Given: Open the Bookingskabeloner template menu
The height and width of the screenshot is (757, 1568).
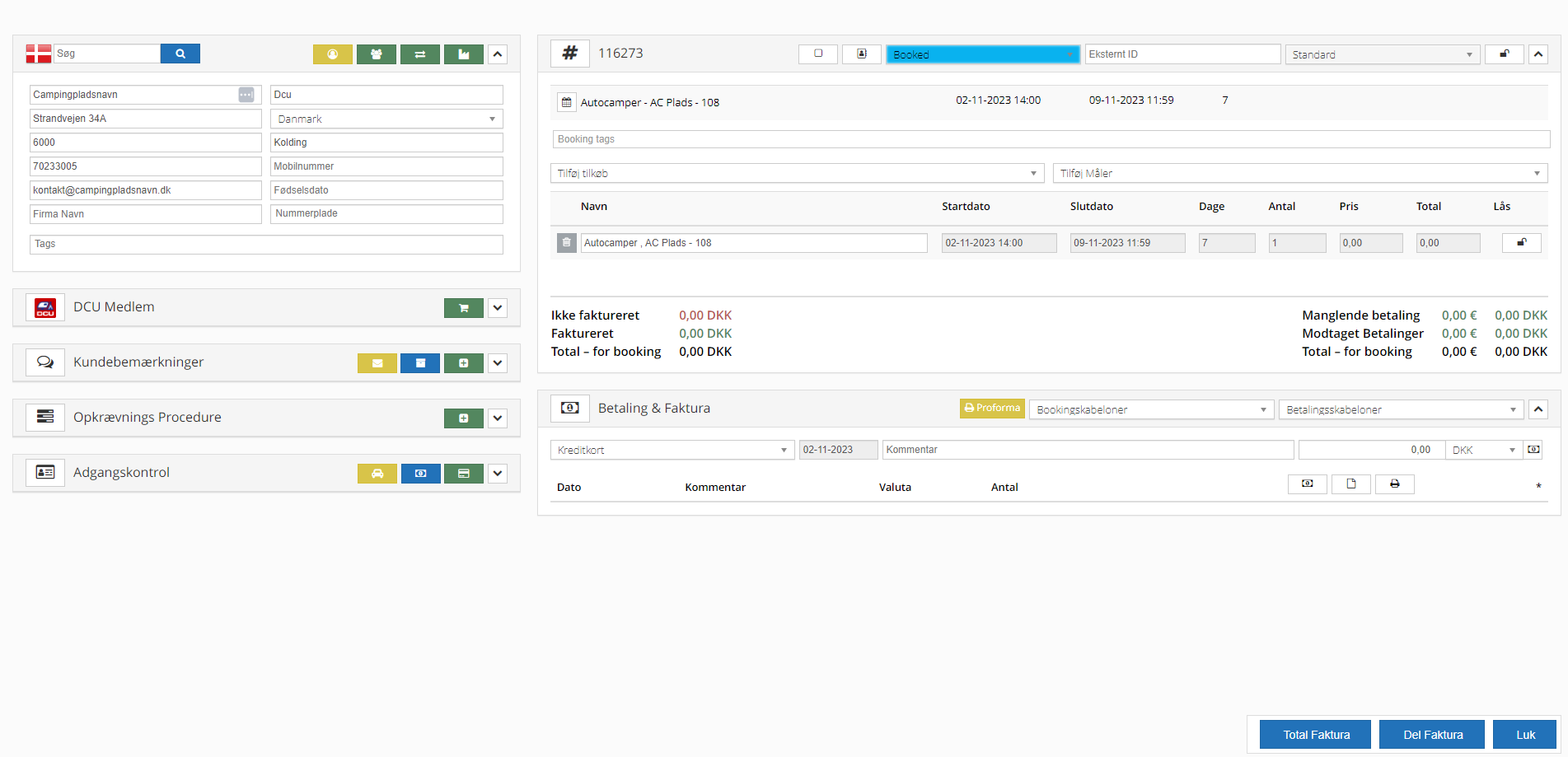Looking at the screenshot, I should tap(1150, 409).
